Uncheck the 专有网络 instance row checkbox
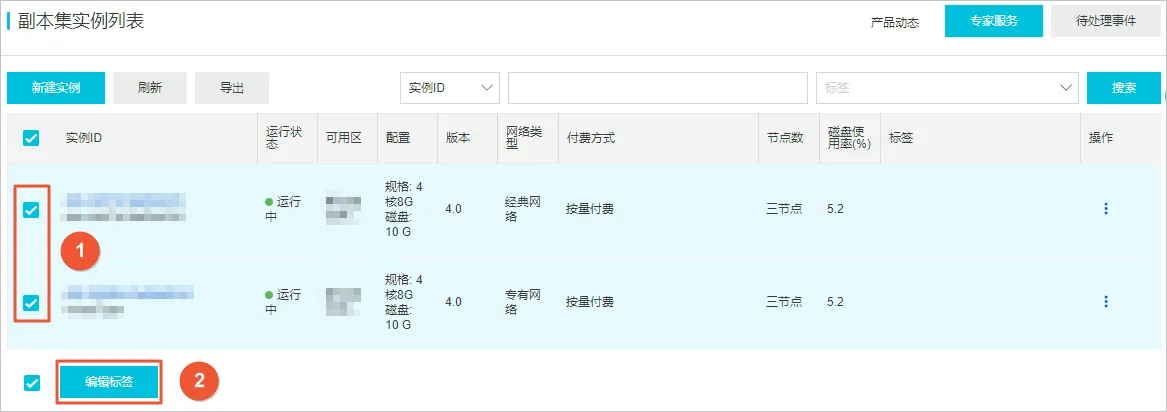Image resolution: width=1167 pixels, height=412 pixels. tap(31, 302)
